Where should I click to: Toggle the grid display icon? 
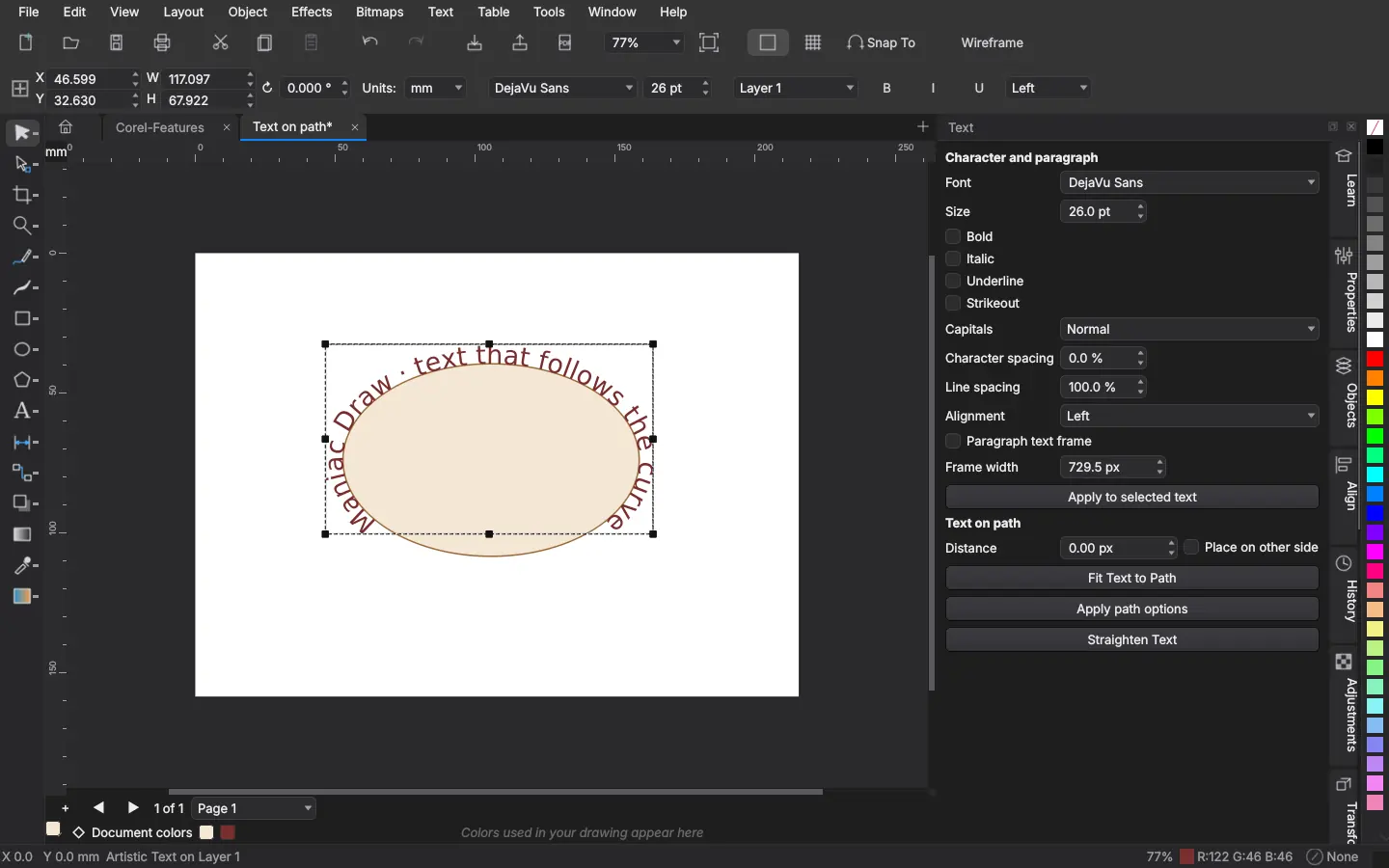coord(813,43)
